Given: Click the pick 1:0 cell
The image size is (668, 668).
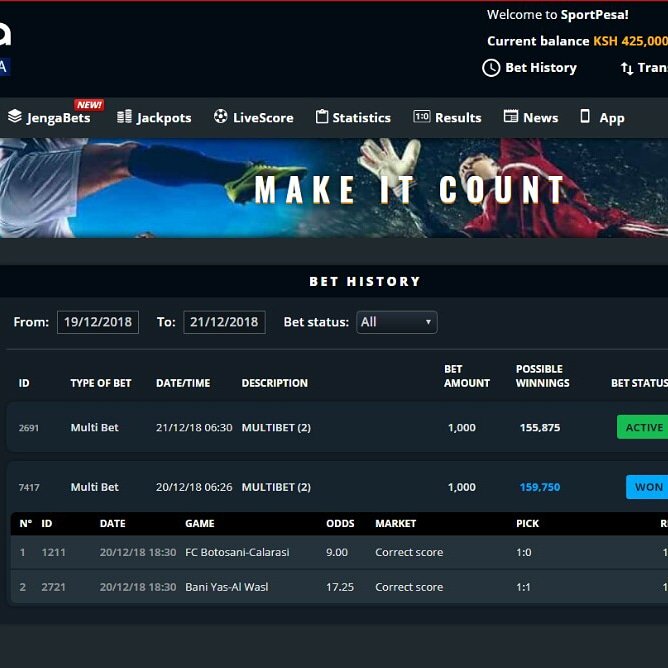Looking at the screenshot, I should (524, 552).
